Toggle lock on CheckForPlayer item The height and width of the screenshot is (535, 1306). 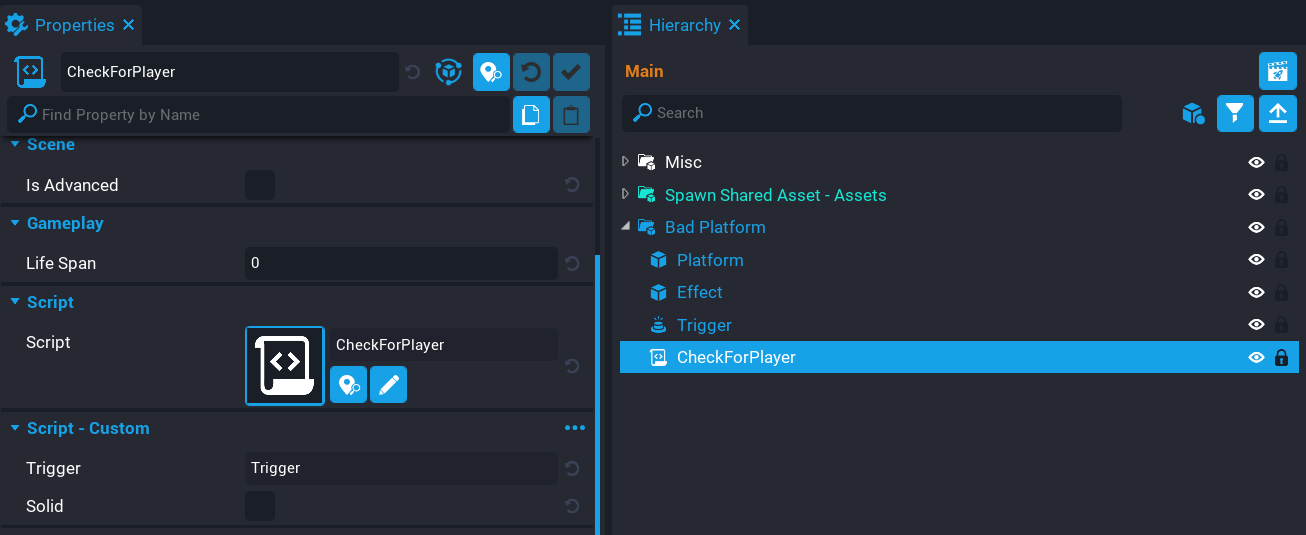1281,358
